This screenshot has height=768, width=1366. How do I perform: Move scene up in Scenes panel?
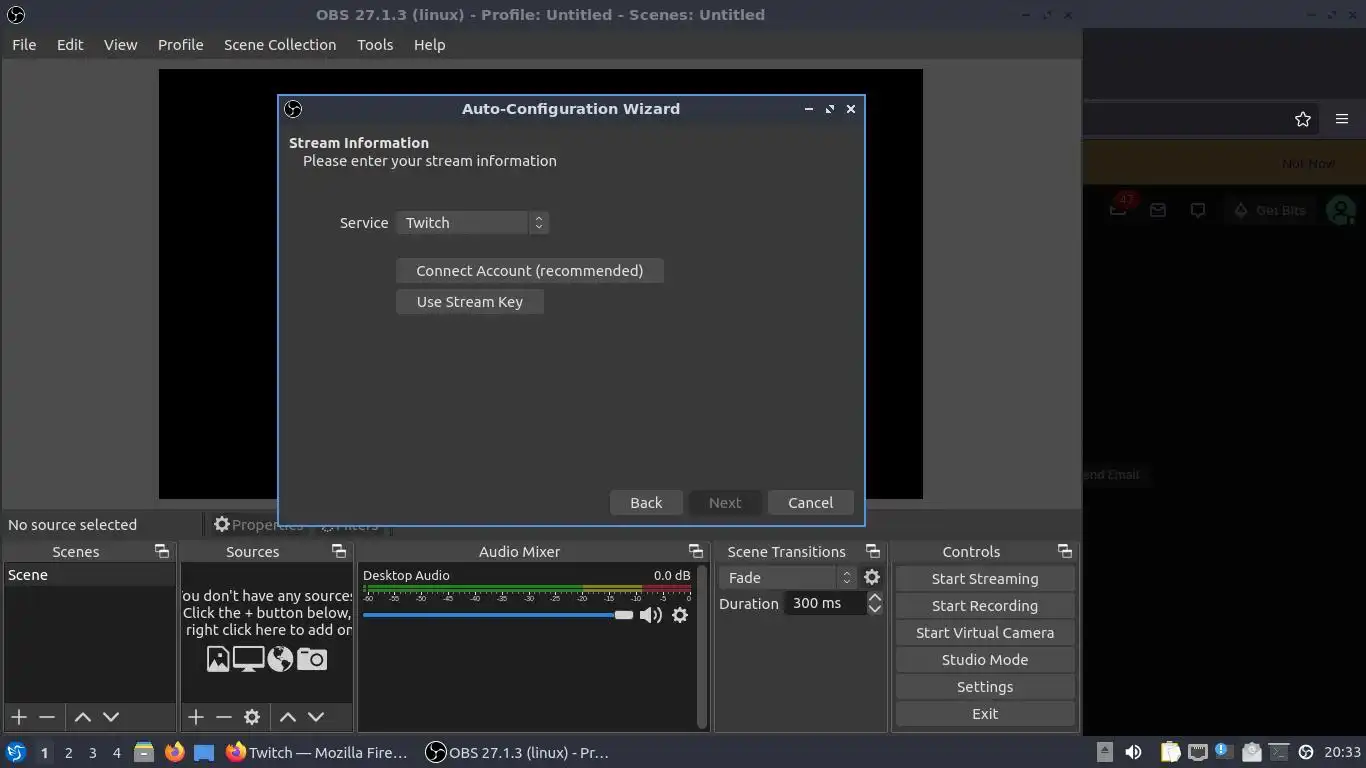point(83,717)
